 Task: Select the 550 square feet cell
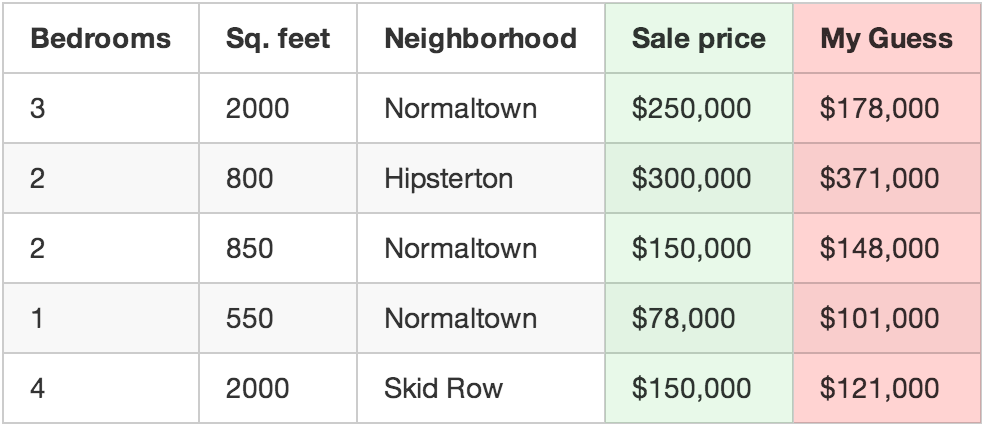pos(249,319)
